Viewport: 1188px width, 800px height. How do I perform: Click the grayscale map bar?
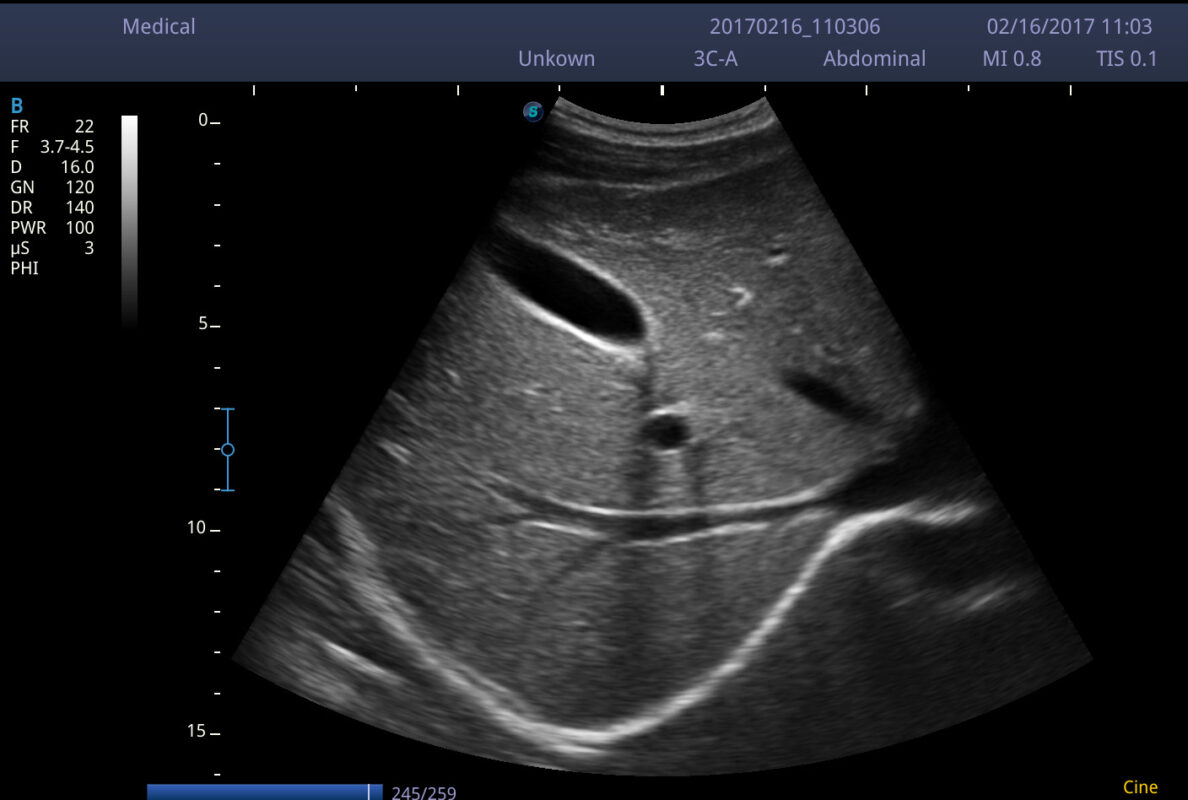[129, 220]
